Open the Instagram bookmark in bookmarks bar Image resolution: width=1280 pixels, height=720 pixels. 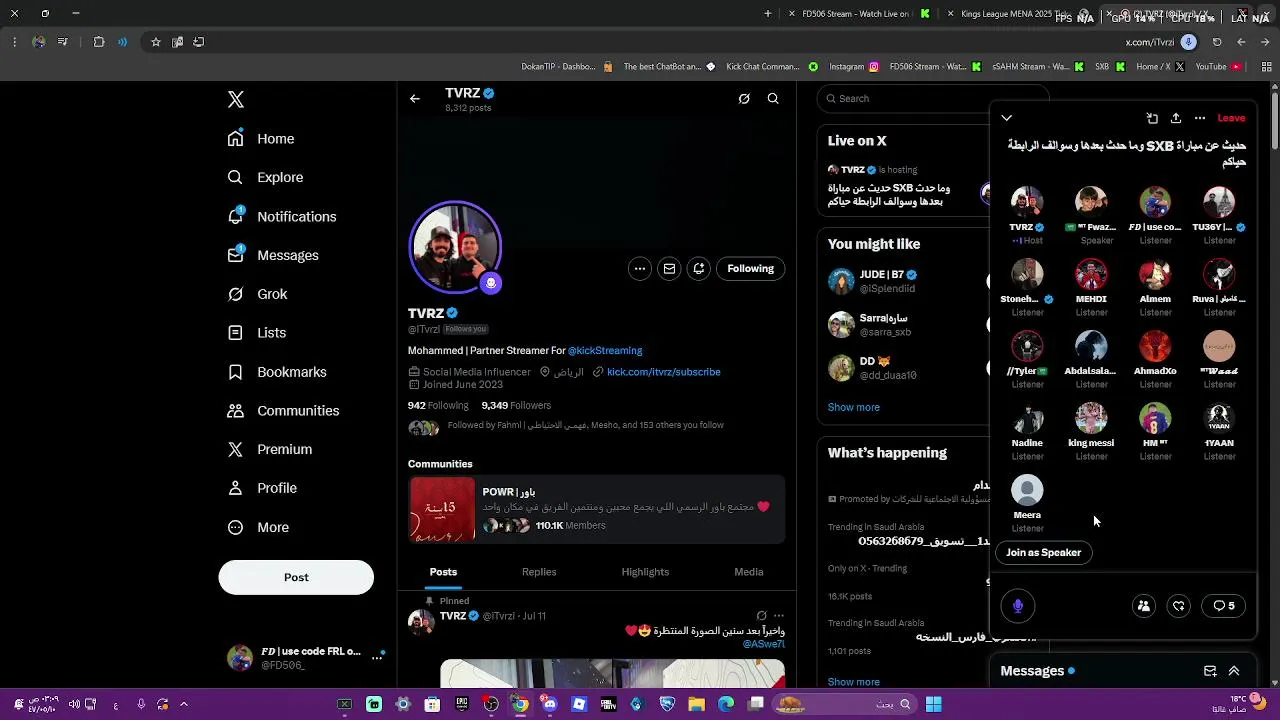click(x=854, y=67)
